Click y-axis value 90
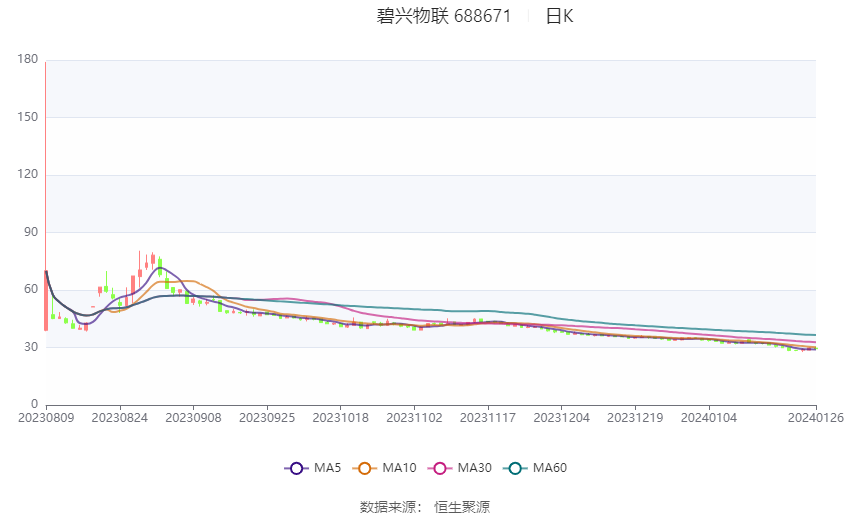This screenshot has height=517, width=850. point(31,232)
